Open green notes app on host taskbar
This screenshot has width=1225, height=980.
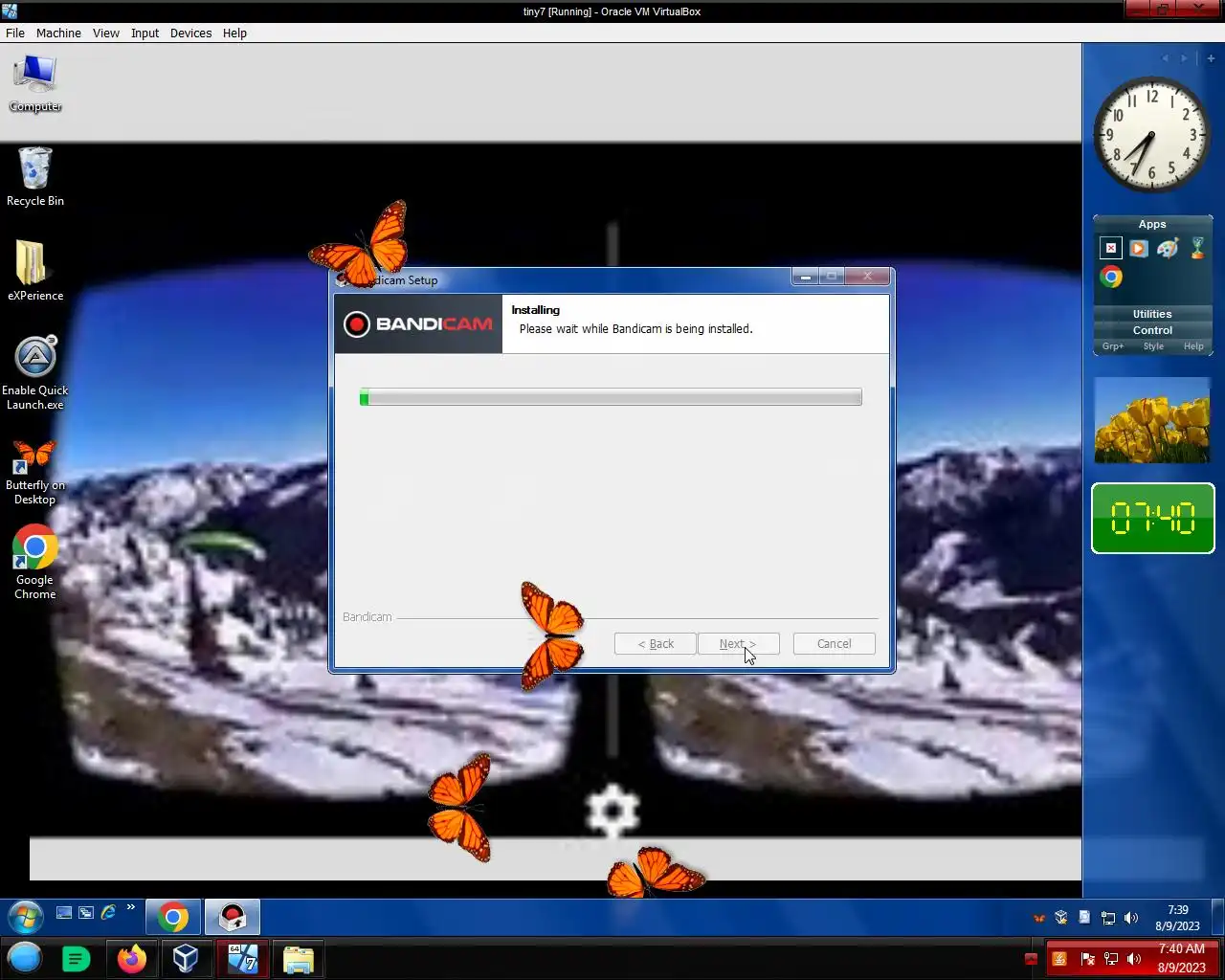(x=76, y=958)
